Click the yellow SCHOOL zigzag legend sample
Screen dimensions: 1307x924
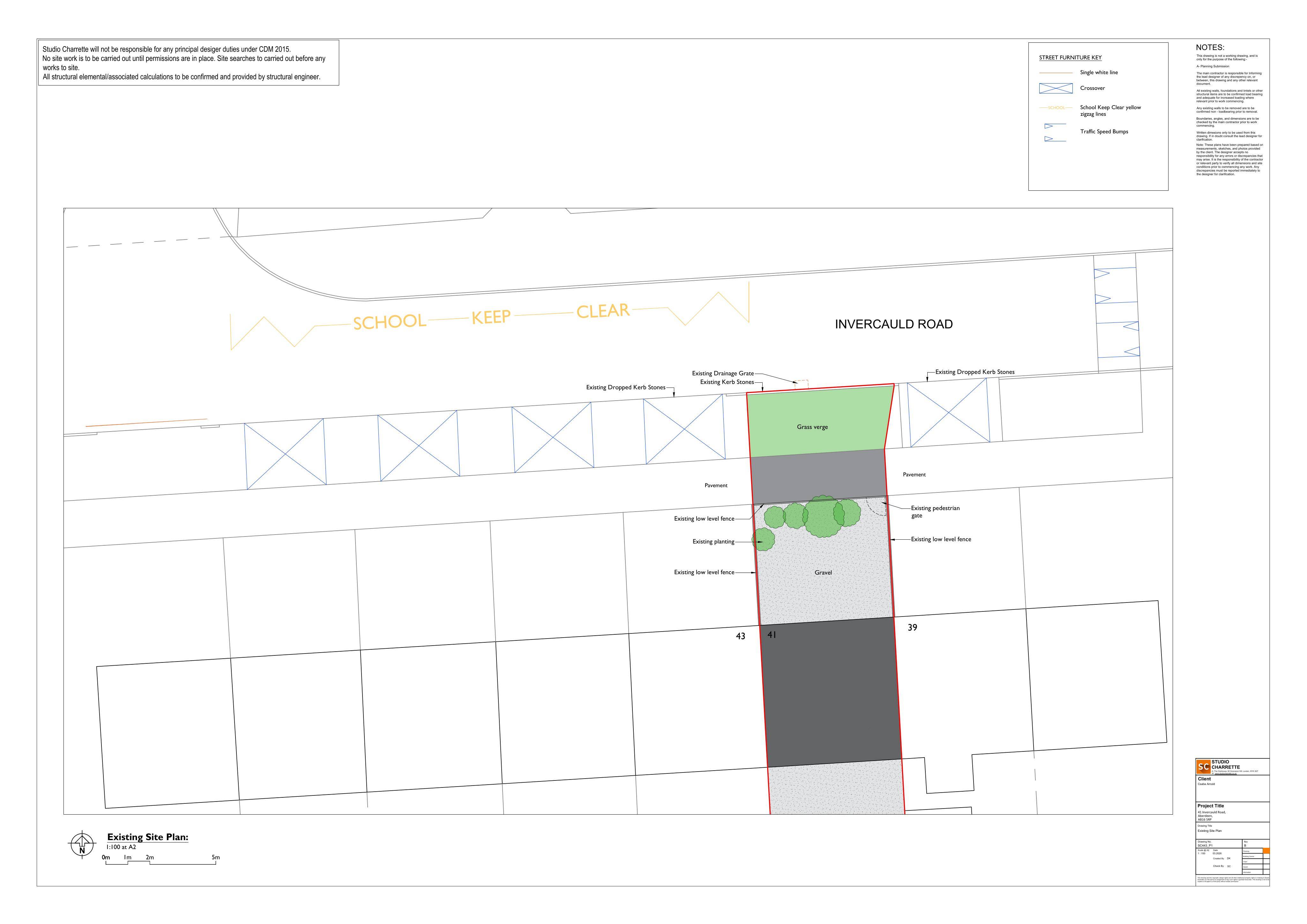(1055, 107)
